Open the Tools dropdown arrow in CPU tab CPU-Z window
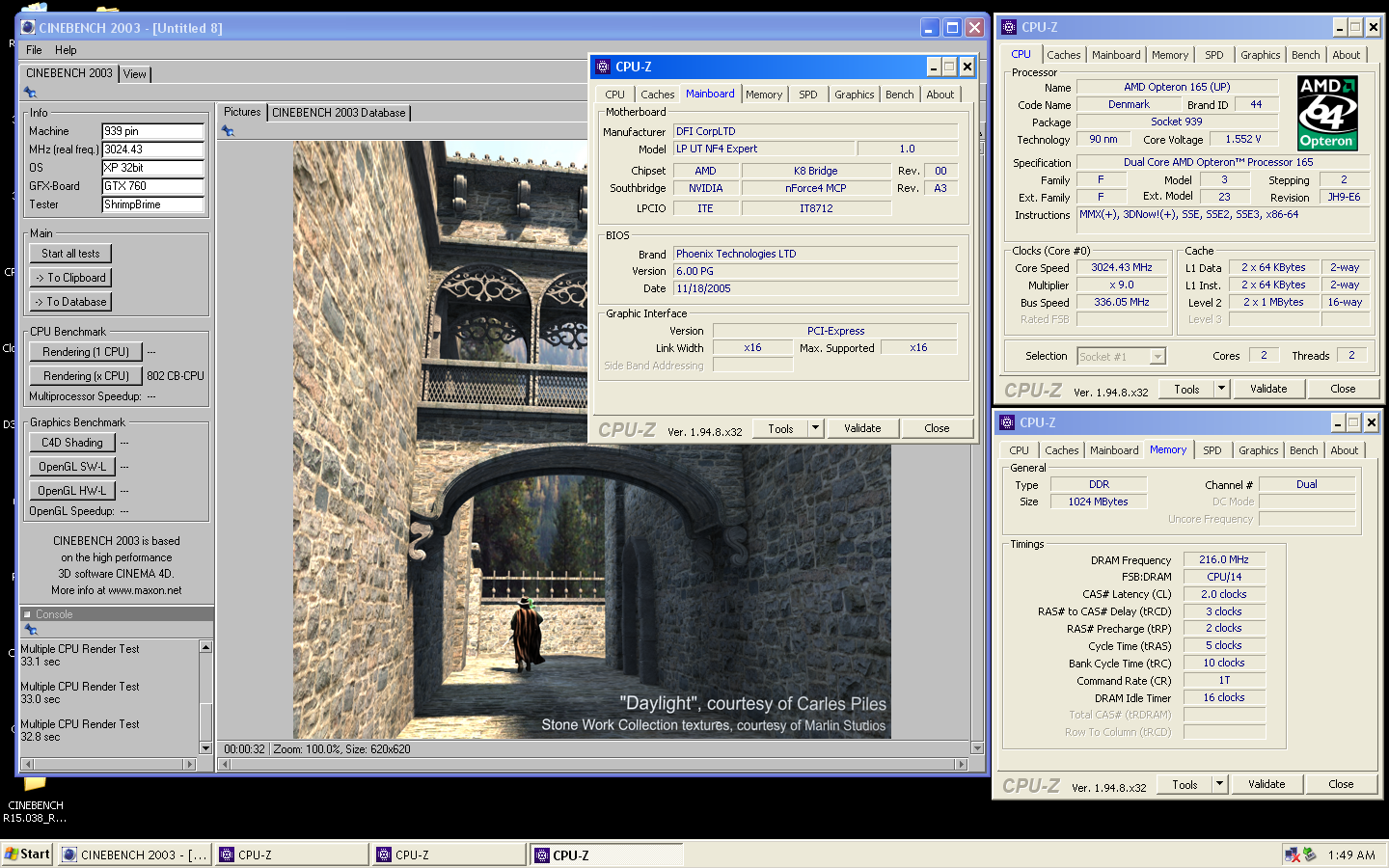This screenshot has height=868, width=1389. pos(1221,389)
